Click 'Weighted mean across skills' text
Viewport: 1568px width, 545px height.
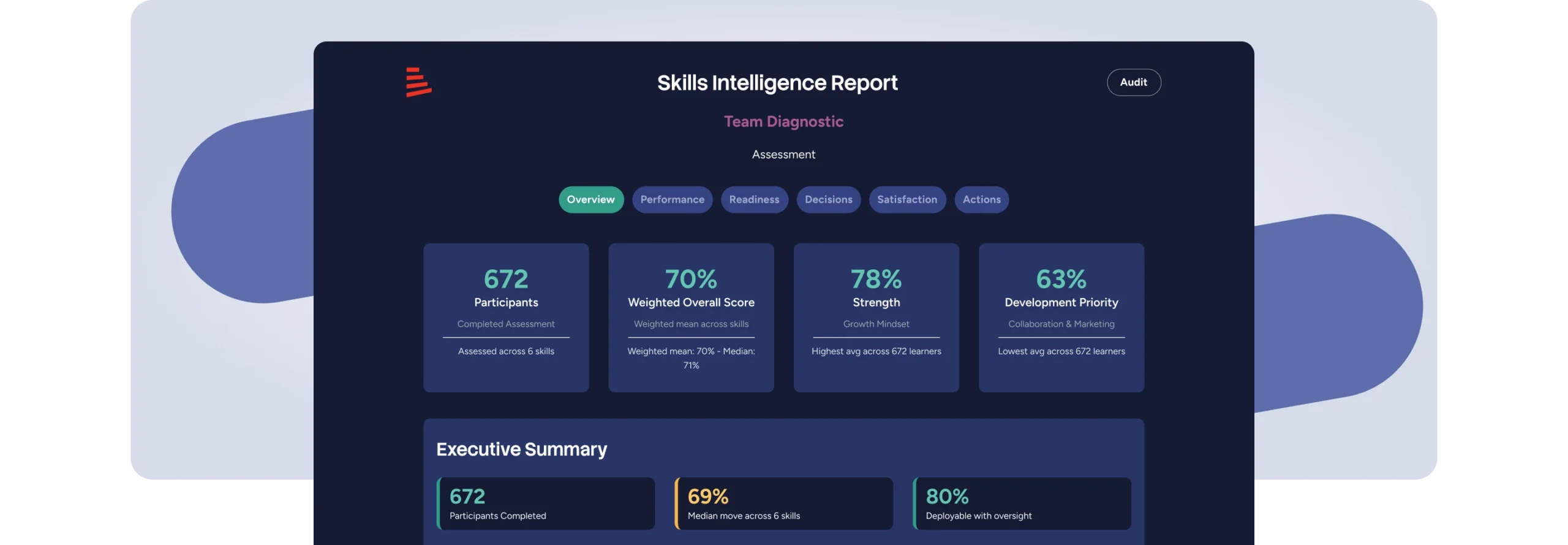pos(691,324)
